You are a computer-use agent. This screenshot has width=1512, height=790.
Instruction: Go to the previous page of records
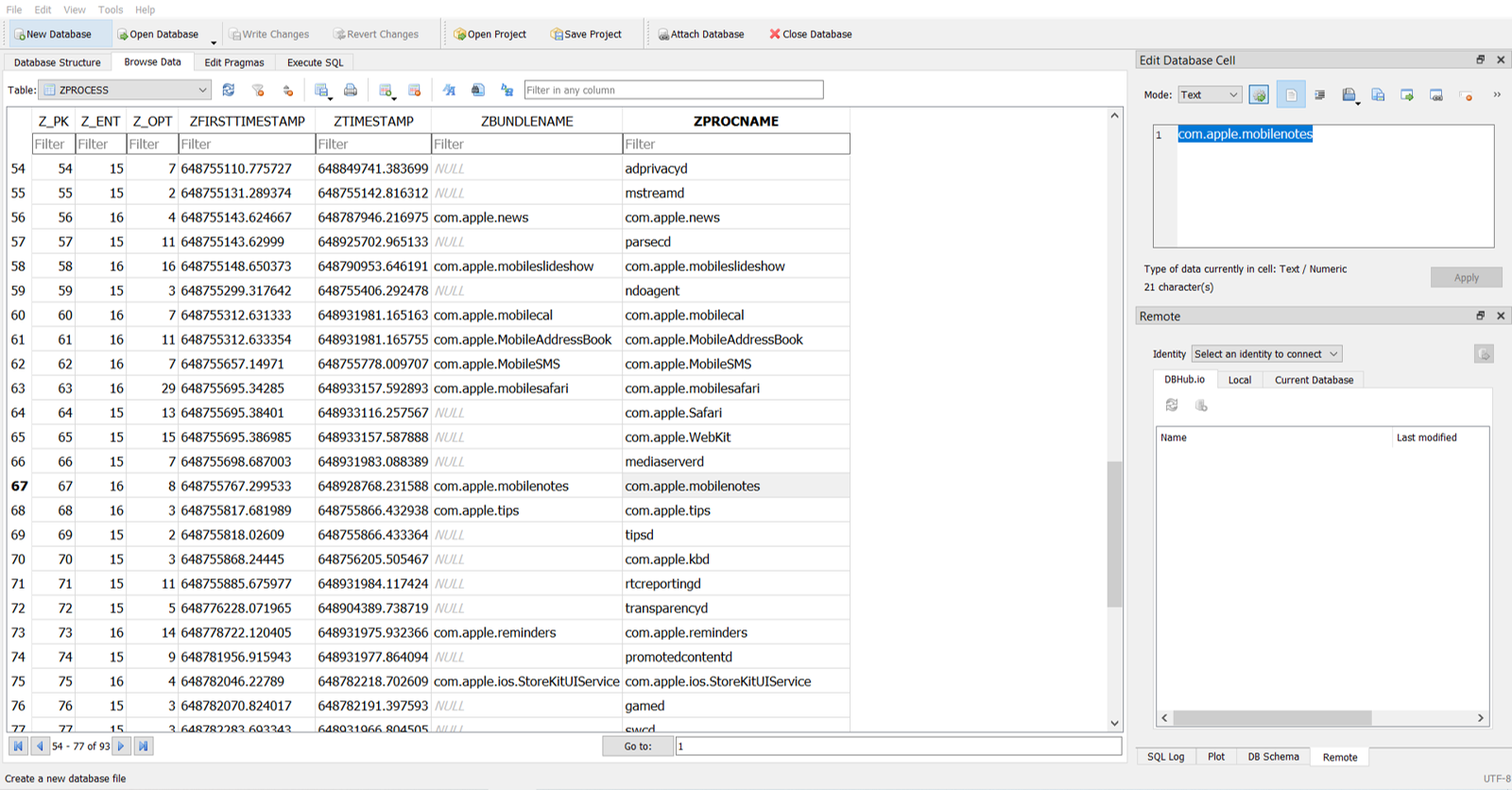(40, 746)
